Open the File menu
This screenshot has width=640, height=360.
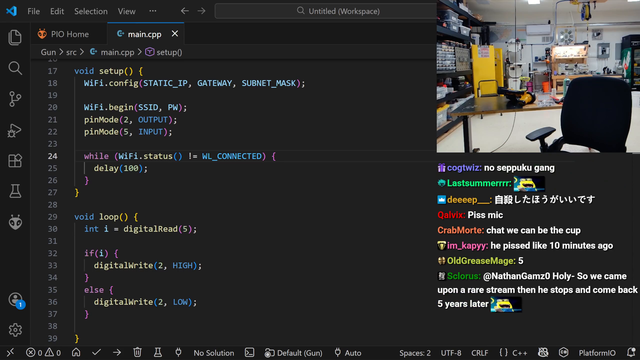click(x=33, y=11)
